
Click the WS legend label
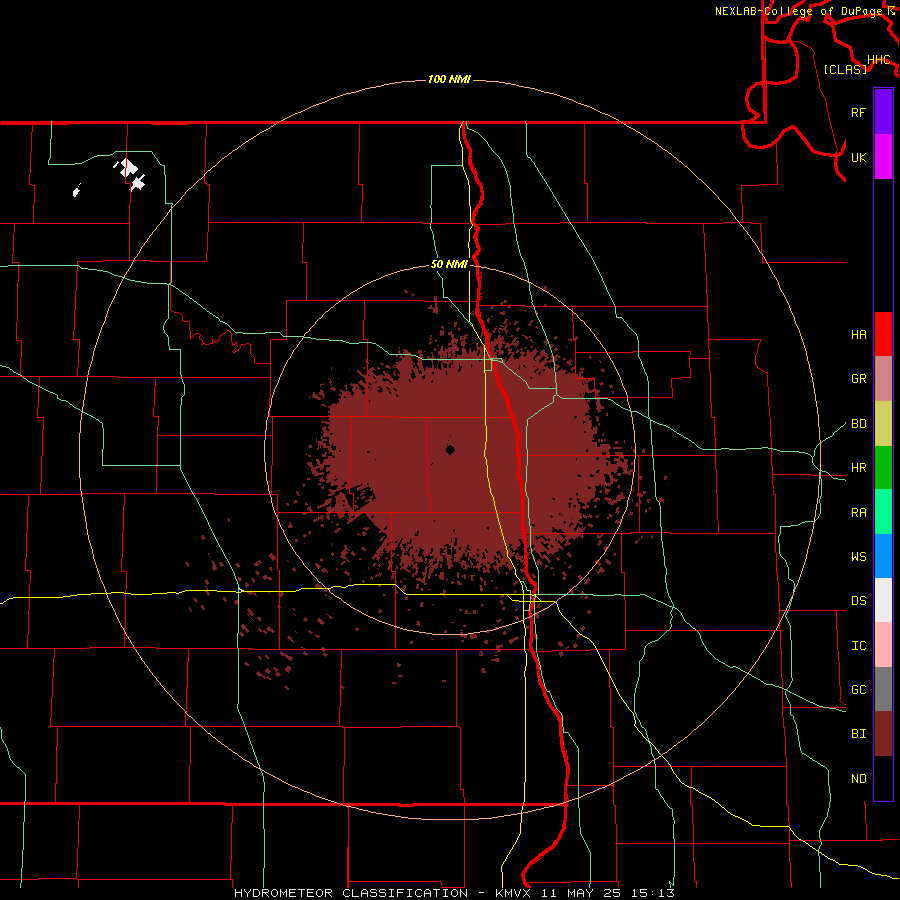[x=858, y=557]
